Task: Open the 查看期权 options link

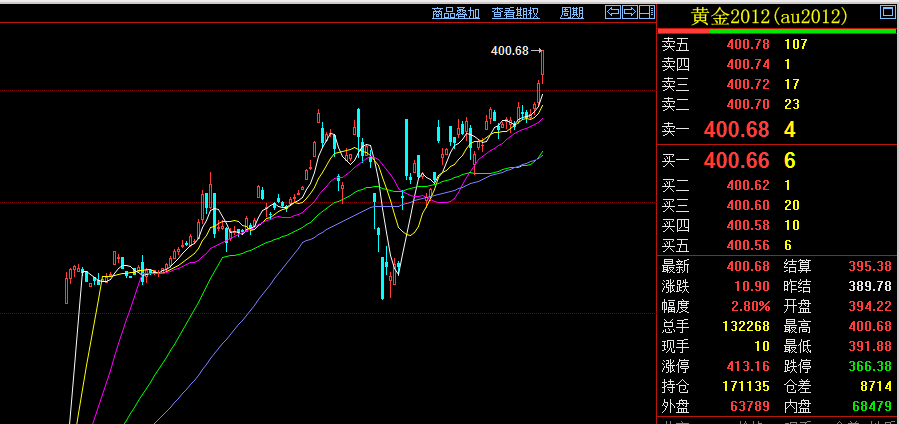Action: pos(515,13)
